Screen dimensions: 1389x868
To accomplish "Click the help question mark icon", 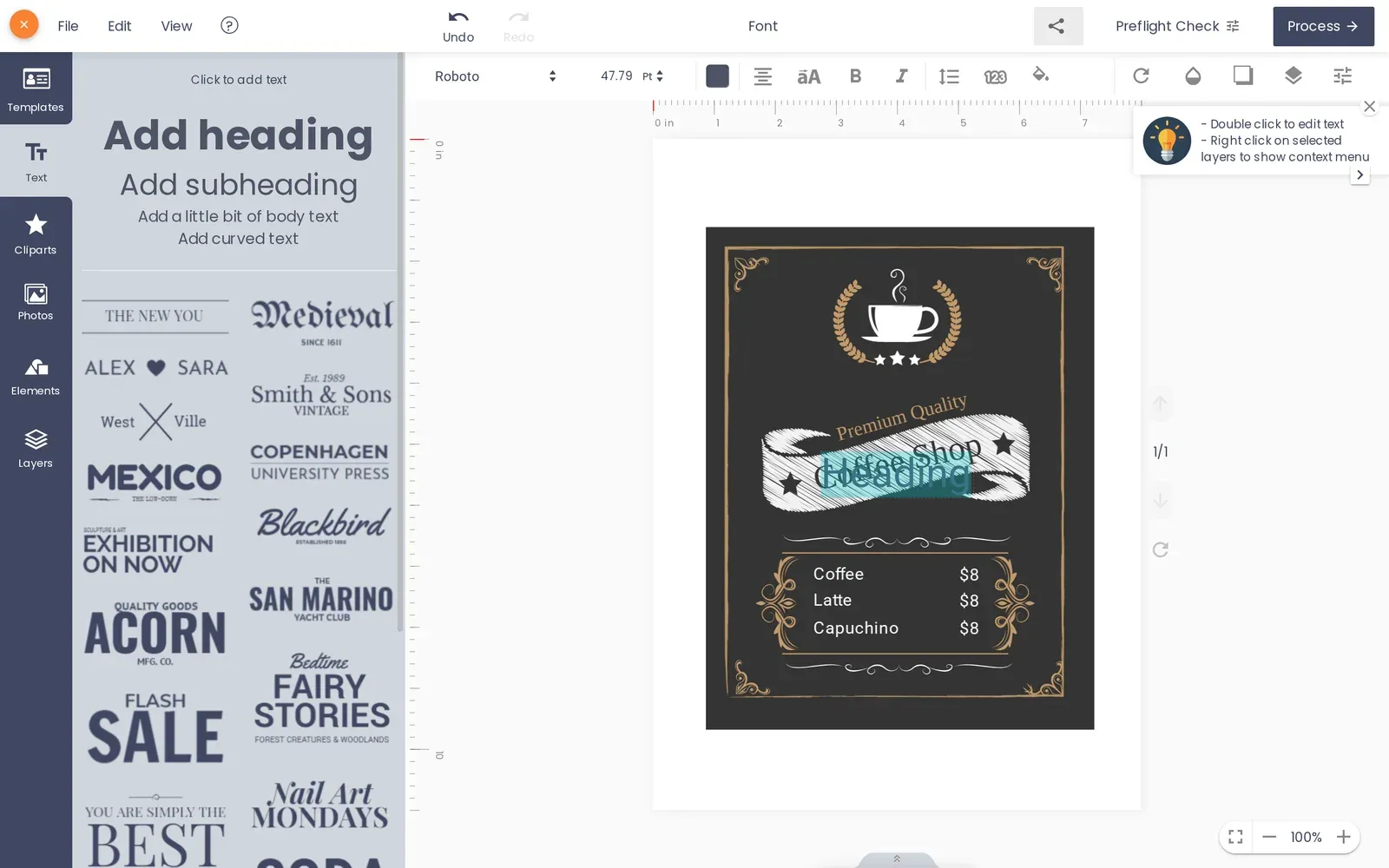I will [229, 25].
